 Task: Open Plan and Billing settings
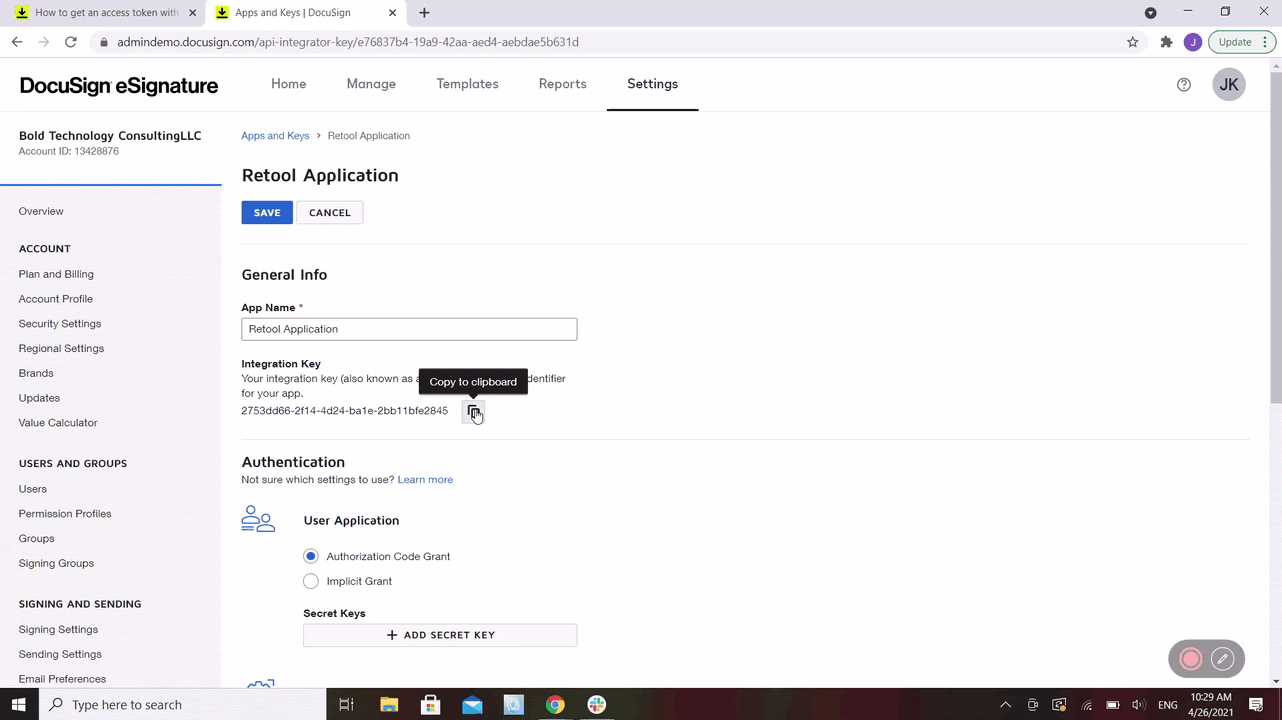(x=56, y=274)
